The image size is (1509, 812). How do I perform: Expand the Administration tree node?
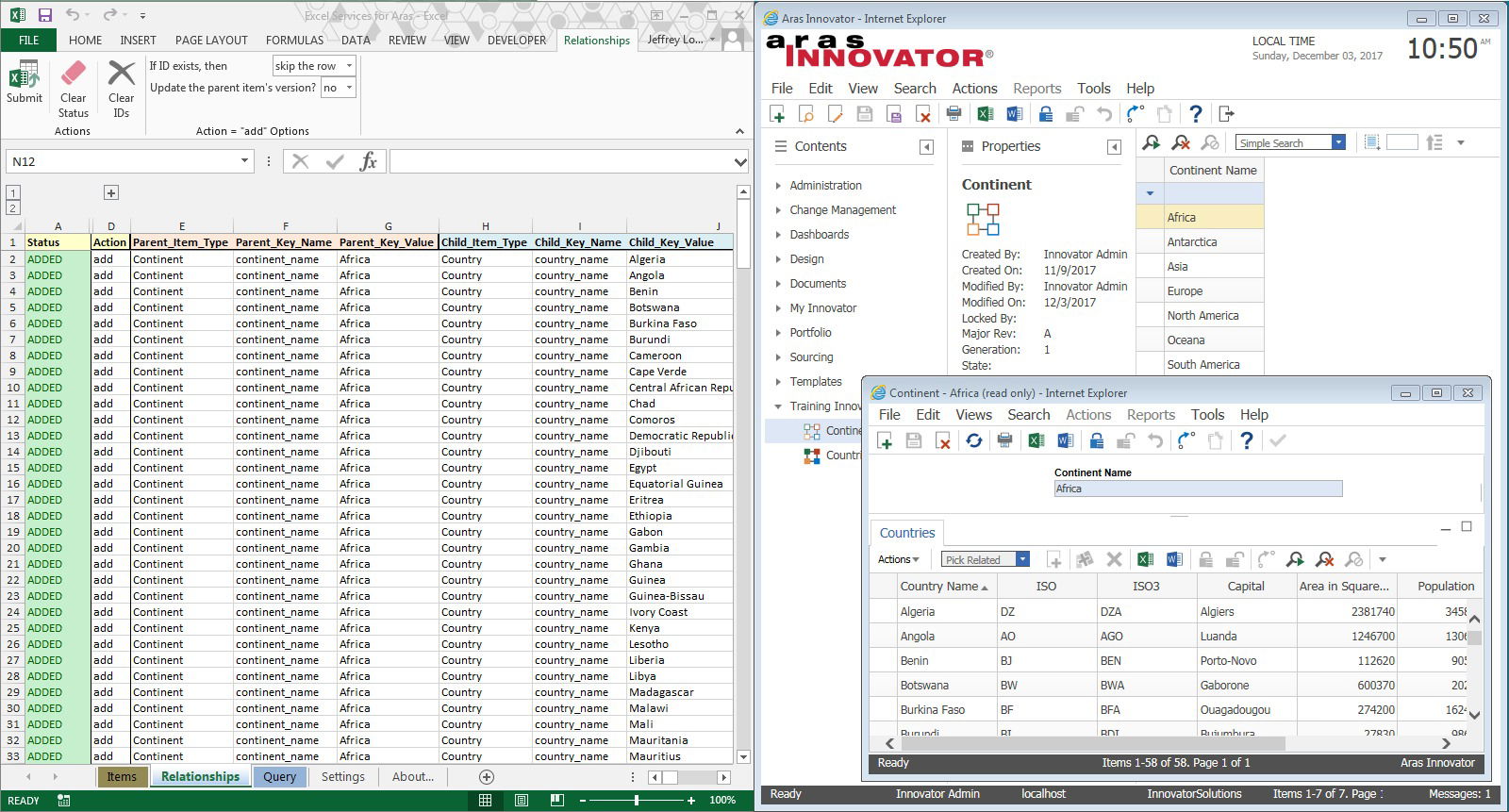coord(778,186)
